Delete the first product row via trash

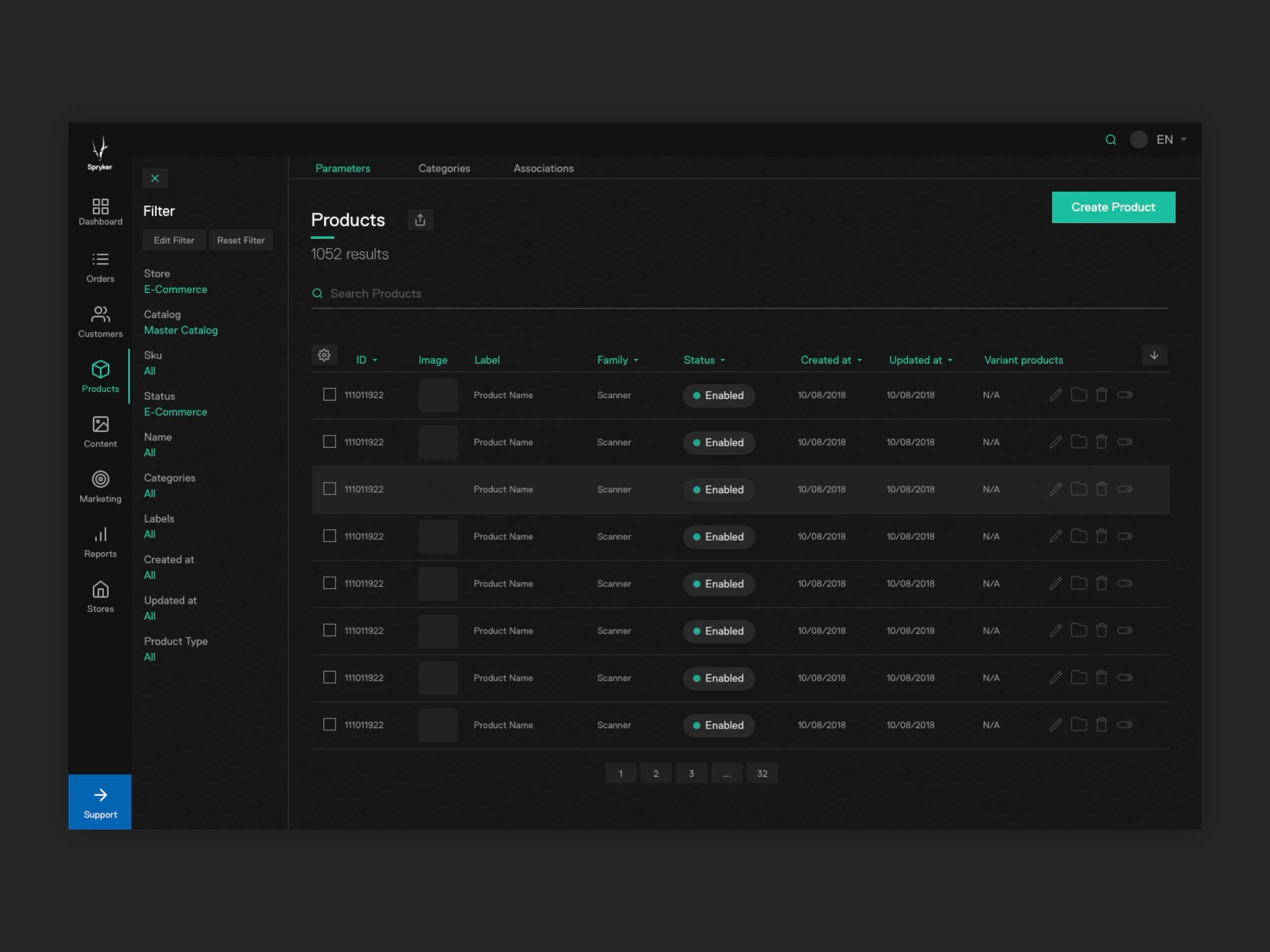pyautogui.click(x=1101, y=395)
